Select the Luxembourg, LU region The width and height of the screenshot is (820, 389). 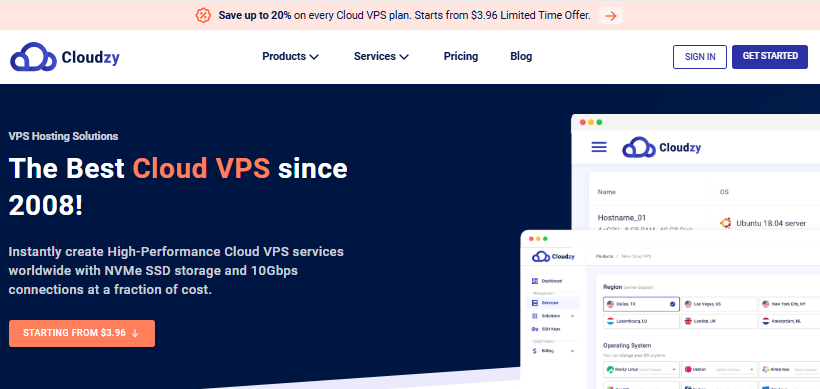pos(641,321)
